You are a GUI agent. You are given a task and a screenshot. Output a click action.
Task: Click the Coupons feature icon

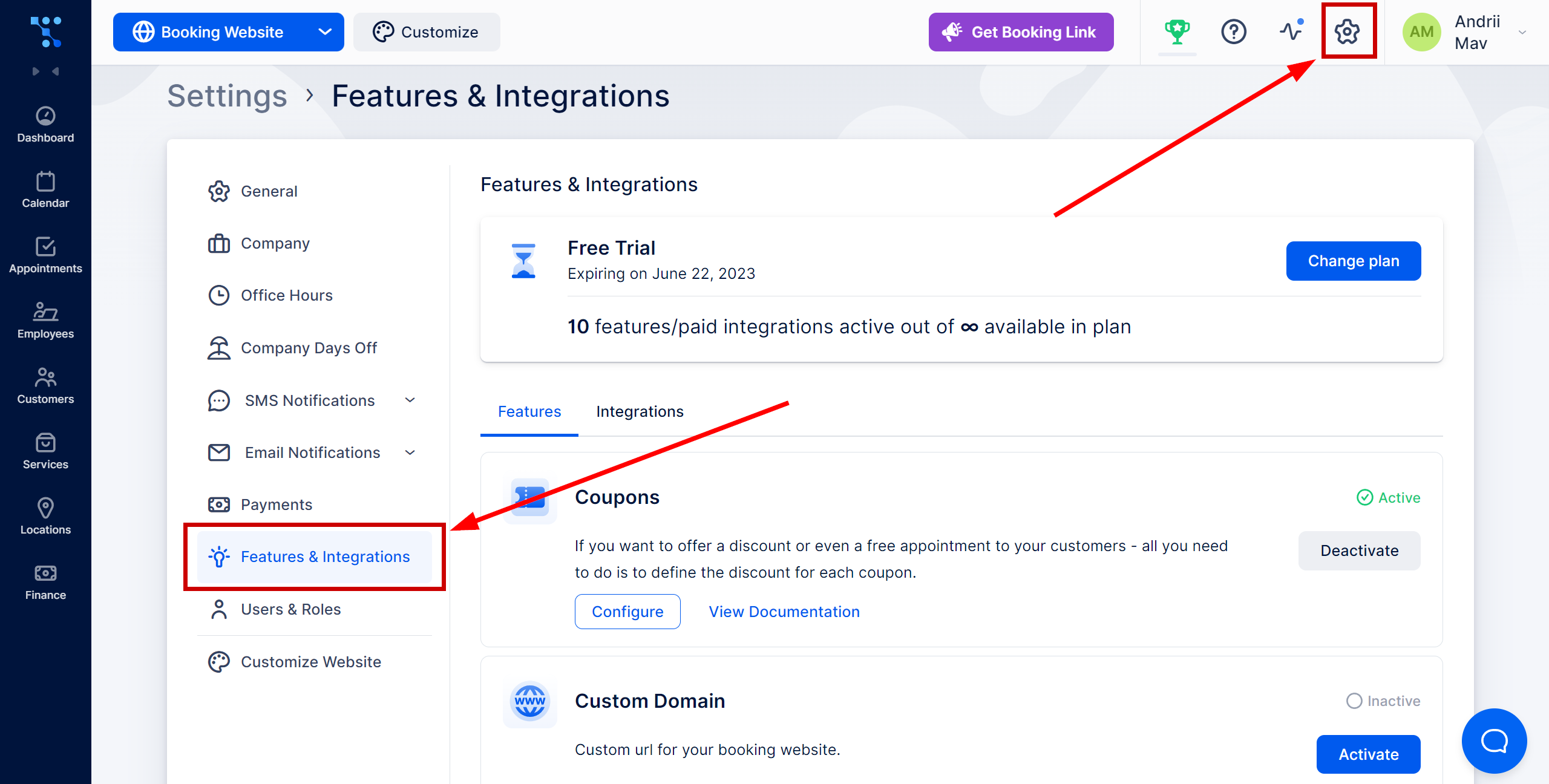point(530,497)
